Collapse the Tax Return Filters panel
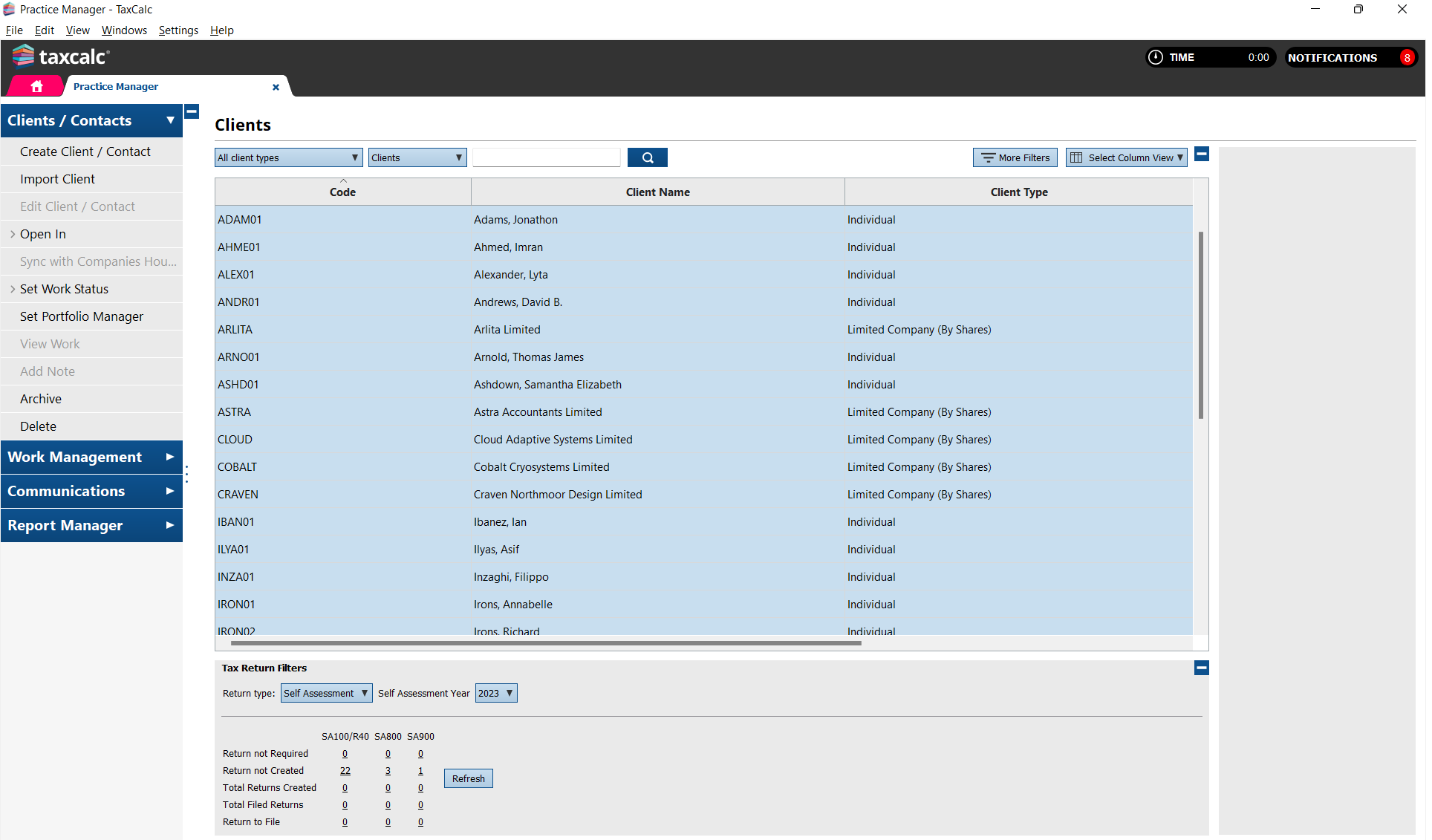Image resolution: width=1432 pixels, height=840 pixels. pos(1201,668)
